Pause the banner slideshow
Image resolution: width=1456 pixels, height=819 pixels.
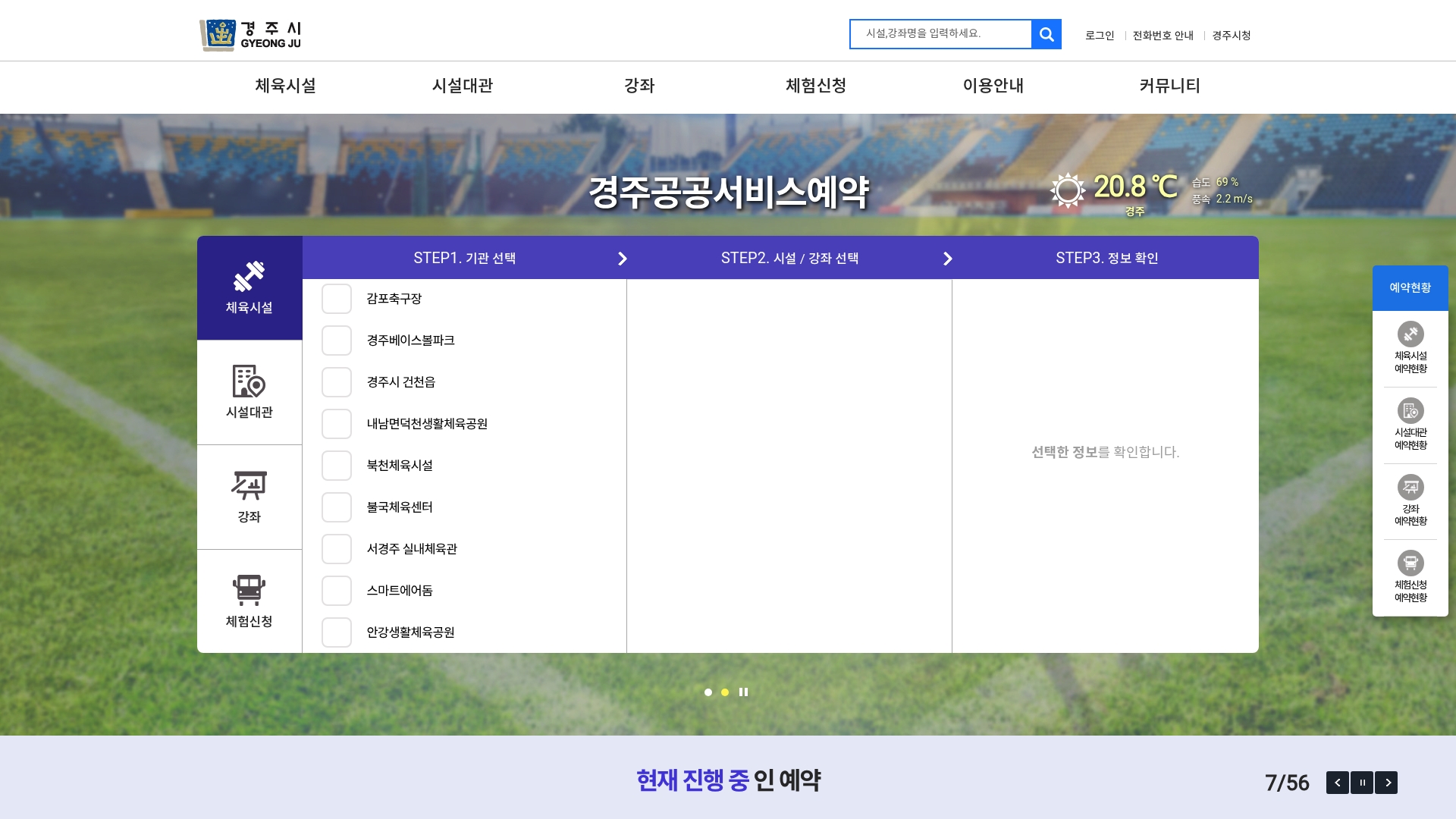pos(743,692)
